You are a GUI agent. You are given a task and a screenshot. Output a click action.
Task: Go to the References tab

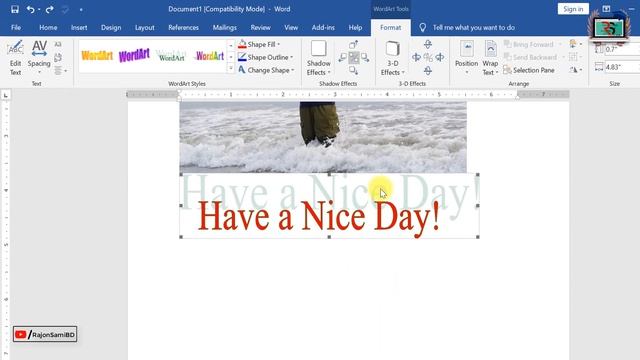point(183,27)
